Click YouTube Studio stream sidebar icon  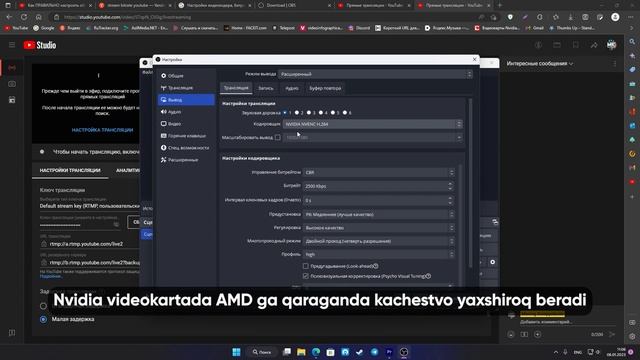[12, 67]
